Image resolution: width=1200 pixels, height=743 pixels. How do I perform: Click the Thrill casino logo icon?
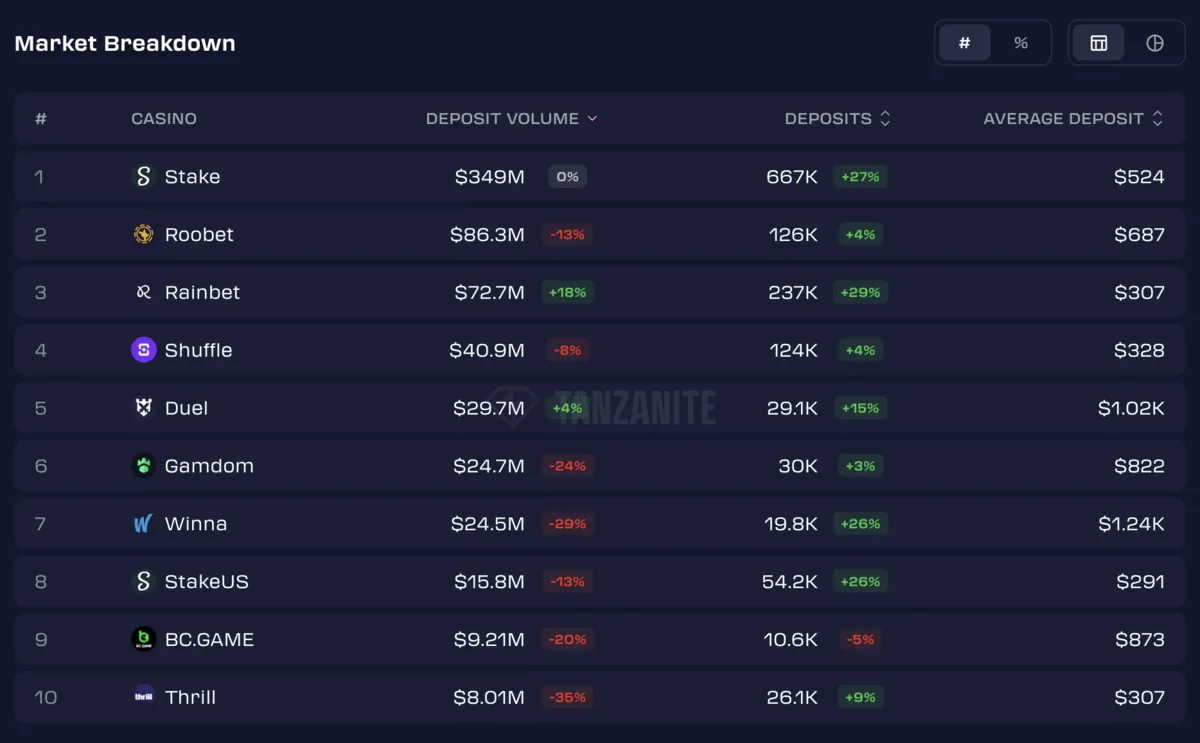tap(143, 697)
